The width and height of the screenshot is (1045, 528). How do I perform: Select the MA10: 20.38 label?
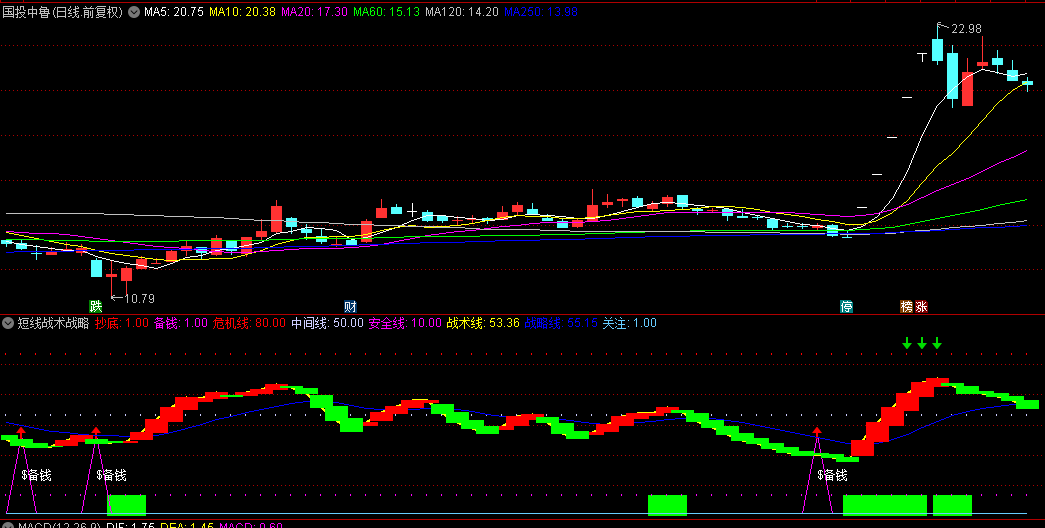pyautogui.click(x=242, y=12)
